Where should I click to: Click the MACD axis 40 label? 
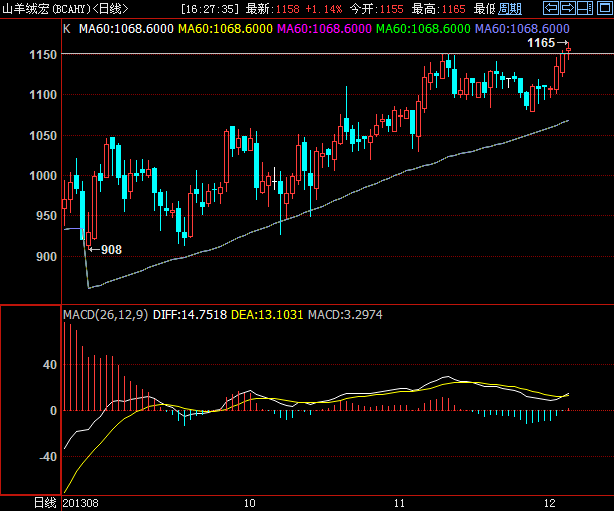pos(50,365)
